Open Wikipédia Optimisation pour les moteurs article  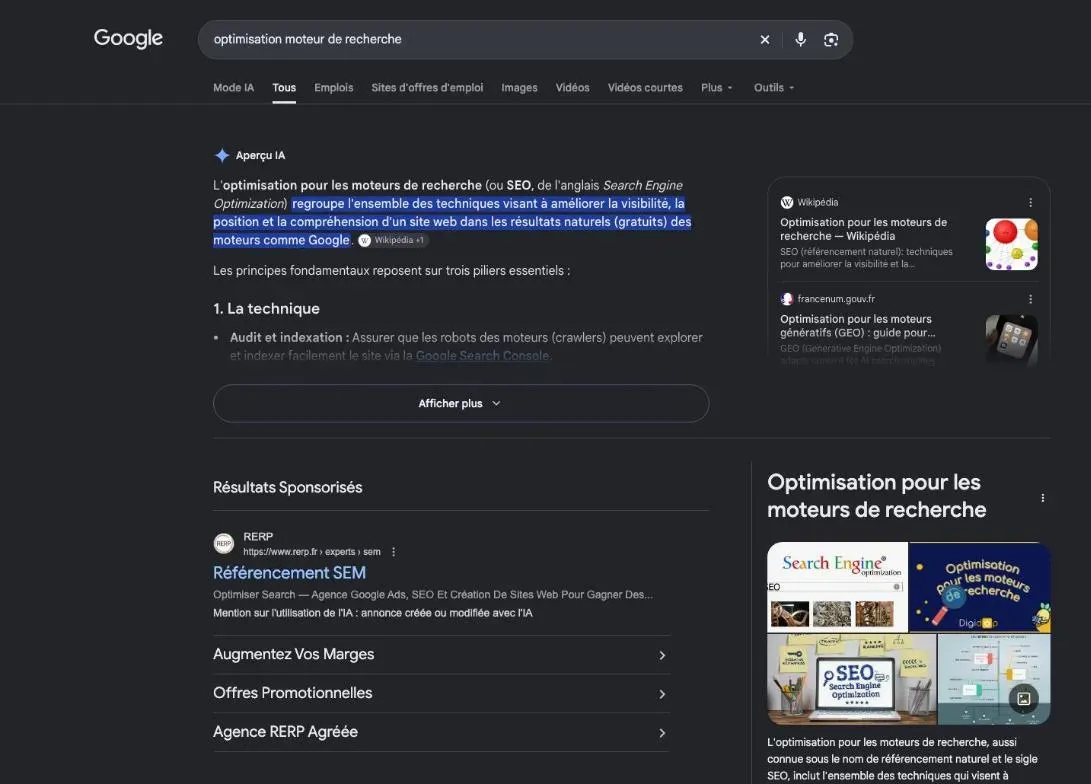pos(863,229)
